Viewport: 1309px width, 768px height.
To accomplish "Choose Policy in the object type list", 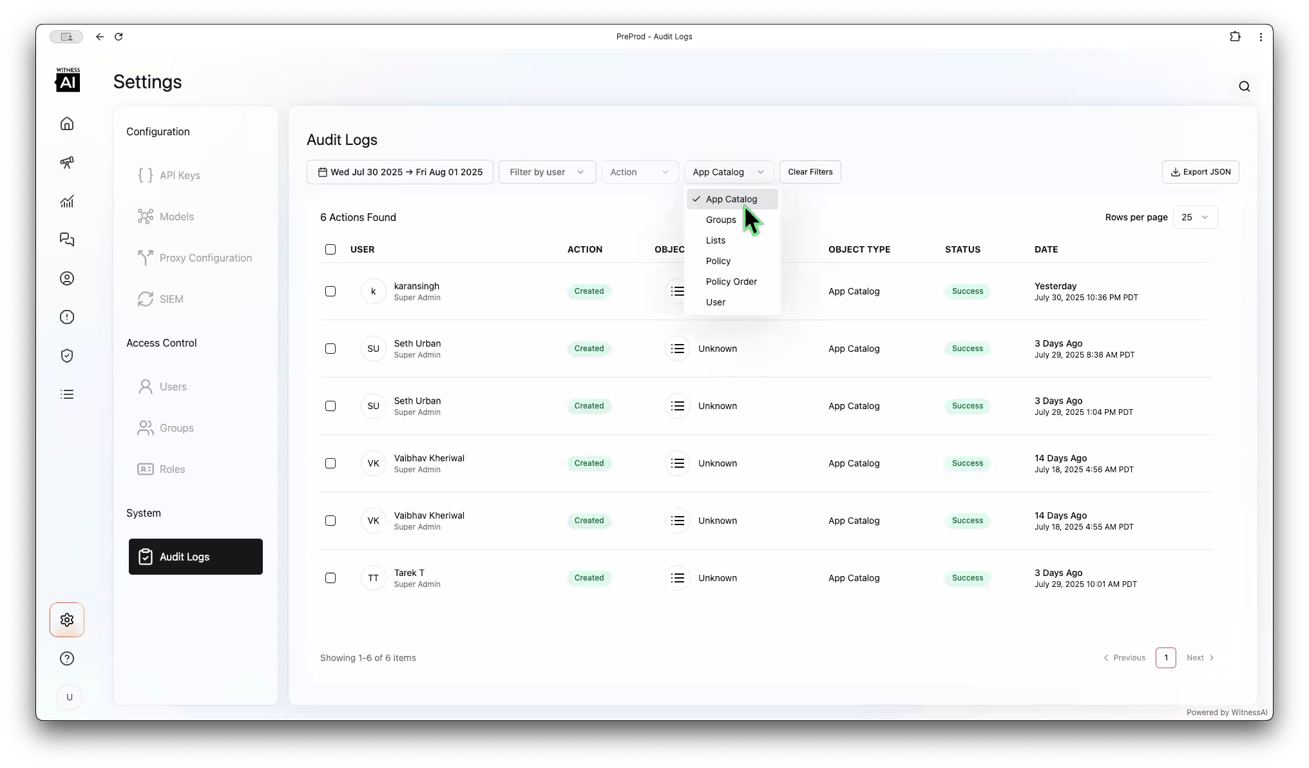I will [x=732, y=261].
